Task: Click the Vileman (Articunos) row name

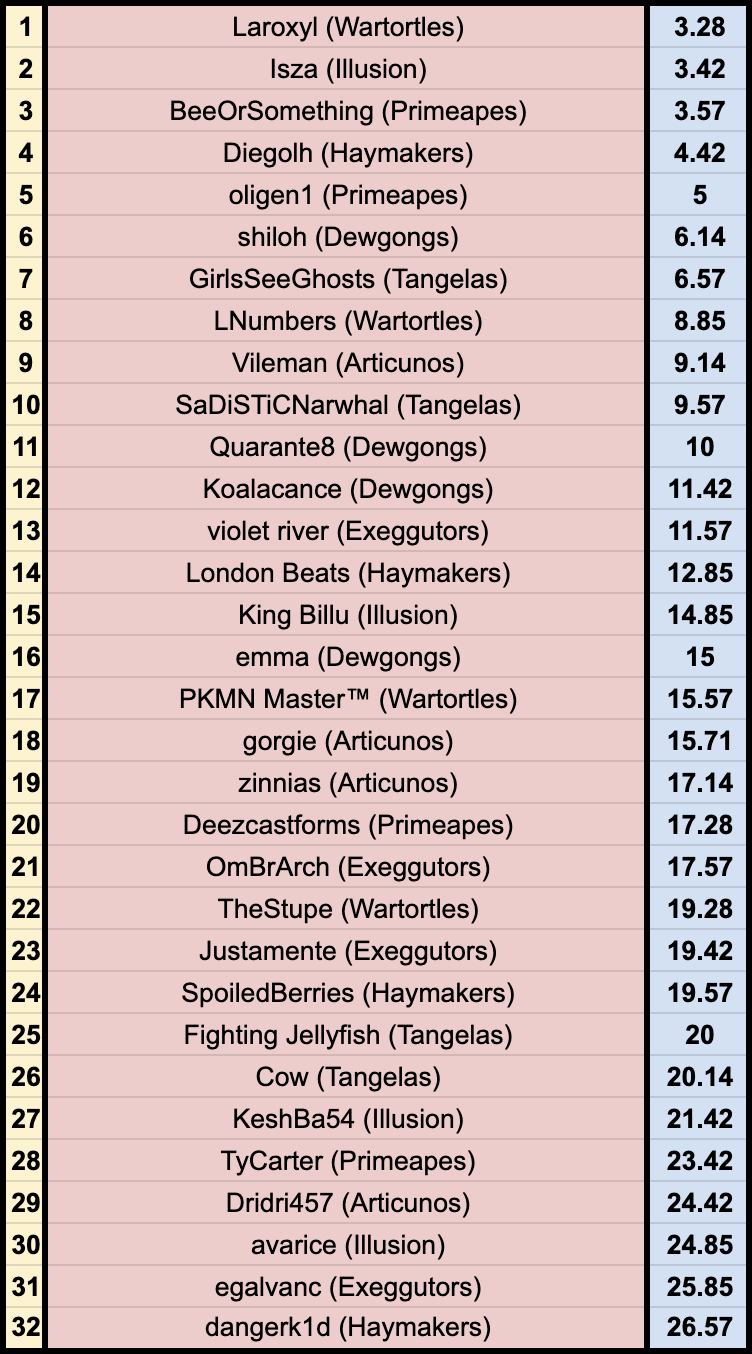Action: pyautogui.click(x=347, y=363)
